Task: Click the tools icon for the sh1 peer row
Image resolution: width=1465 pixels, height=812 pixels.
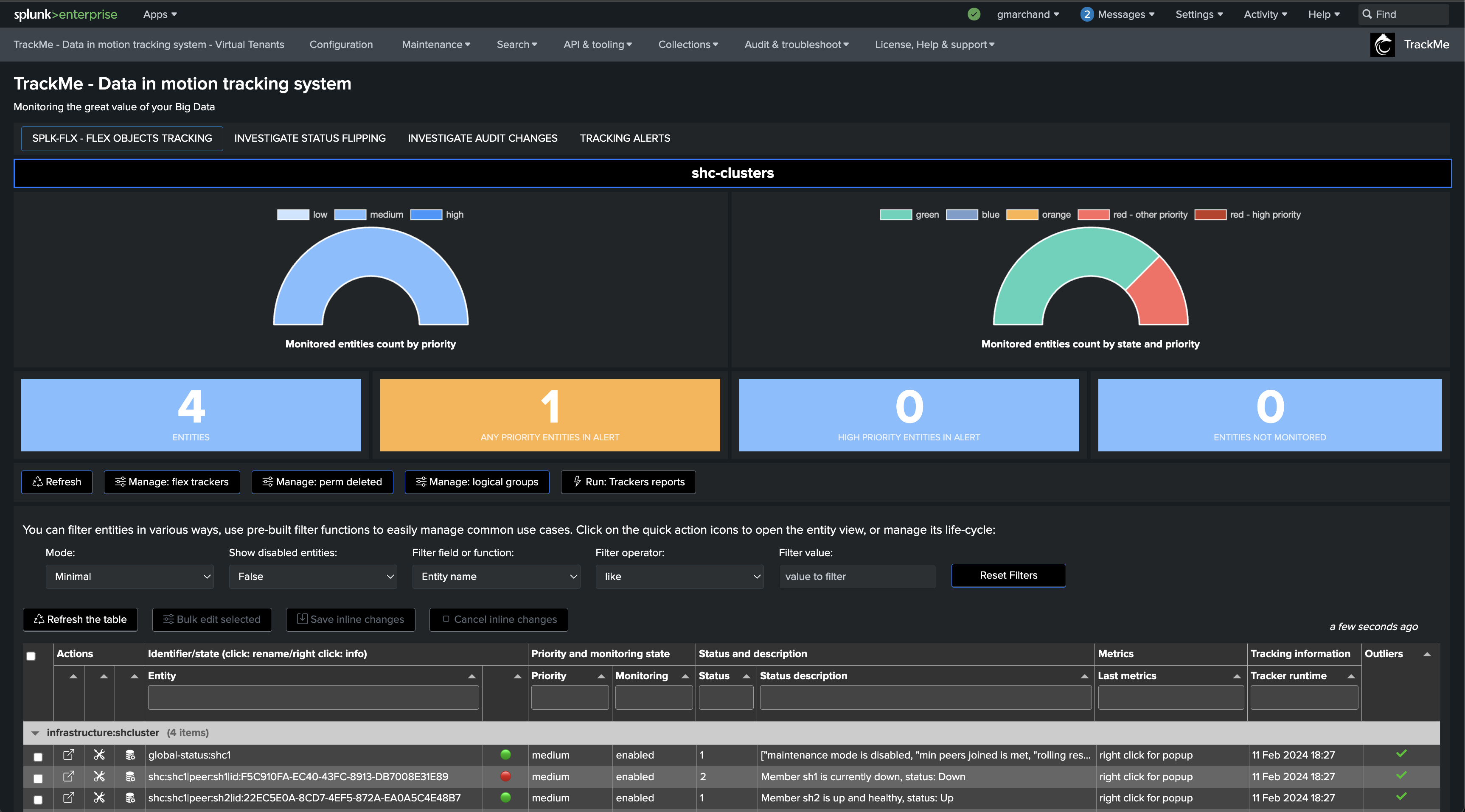Action: [x=99, y=776]
